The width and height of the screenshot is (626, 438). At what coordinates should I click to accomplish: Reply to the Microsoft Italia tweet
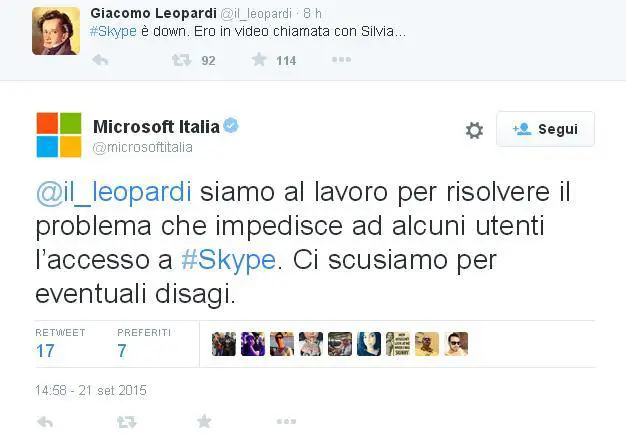[42, 422]
